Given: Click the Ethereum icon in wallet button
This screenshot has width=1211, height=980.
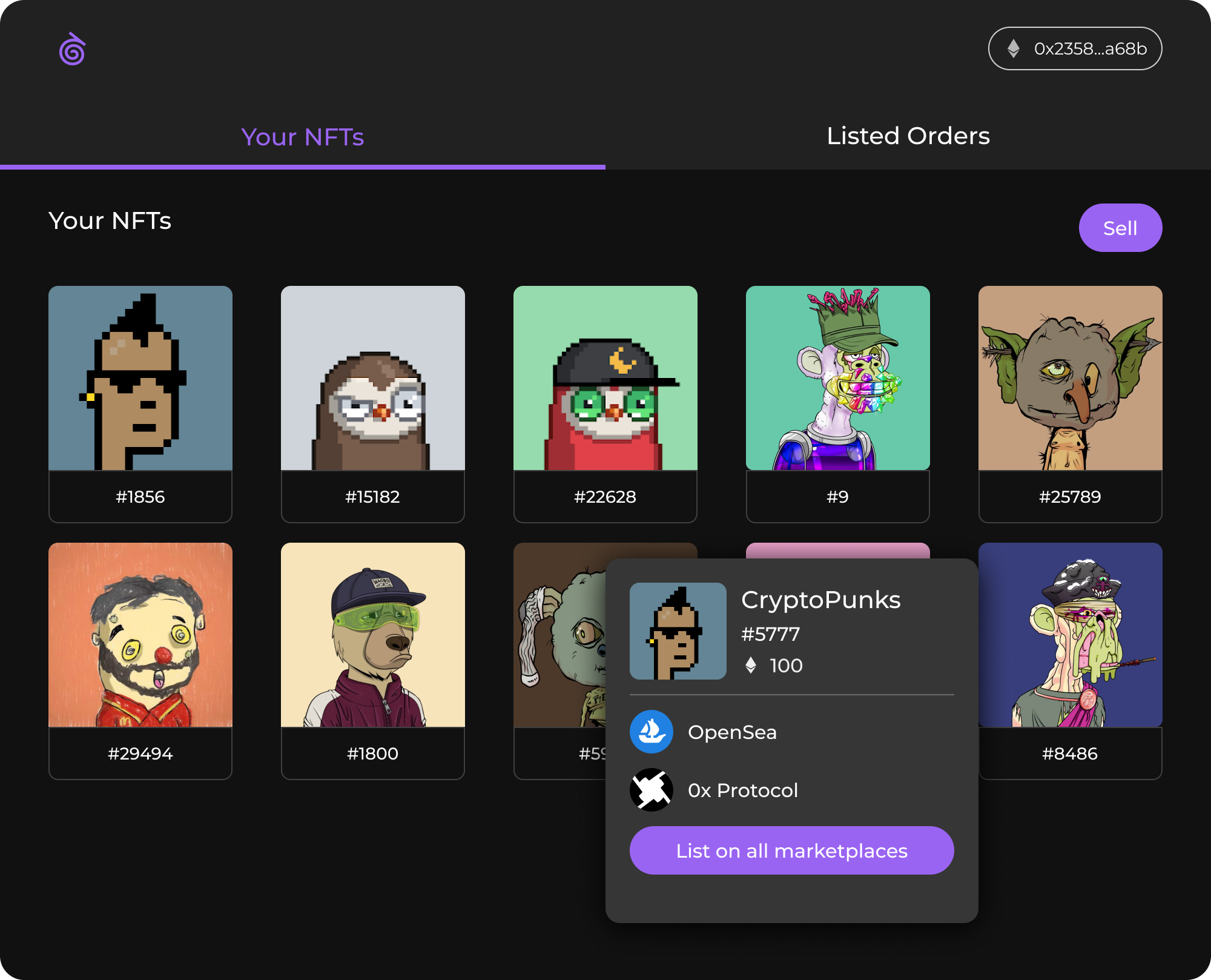Looking at the screenshot, I should click(1014, 48).
